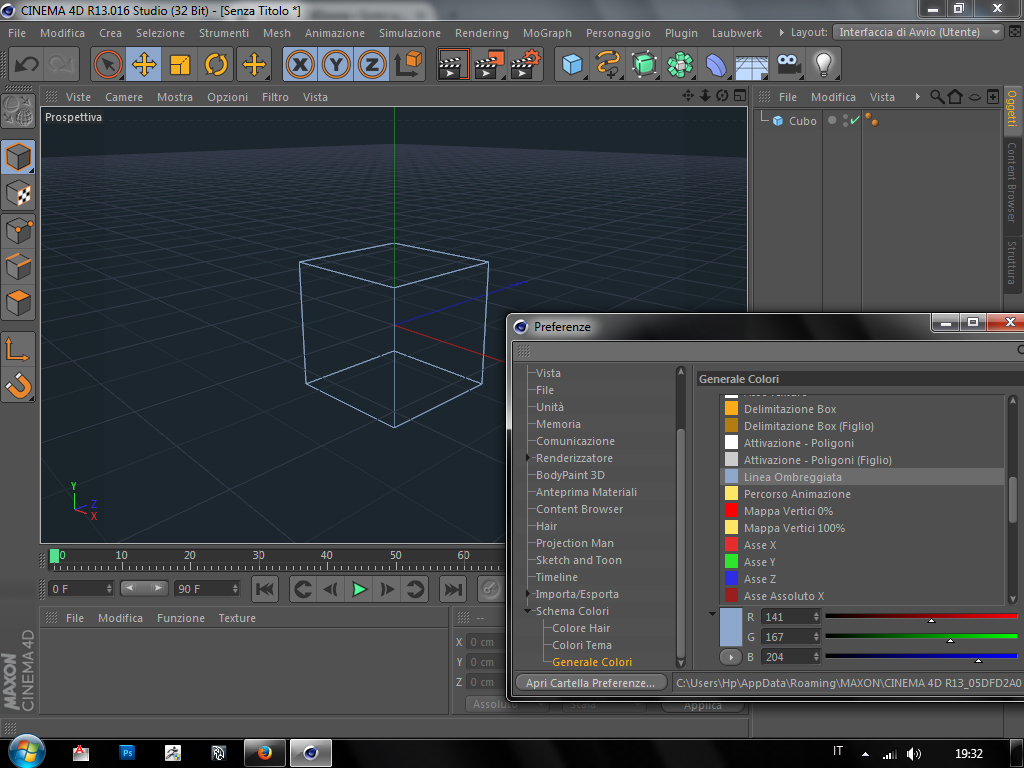Expand the Renderizzatore preferences tree item
Screen dimensions: 1024x768
[x=528, y=458]
